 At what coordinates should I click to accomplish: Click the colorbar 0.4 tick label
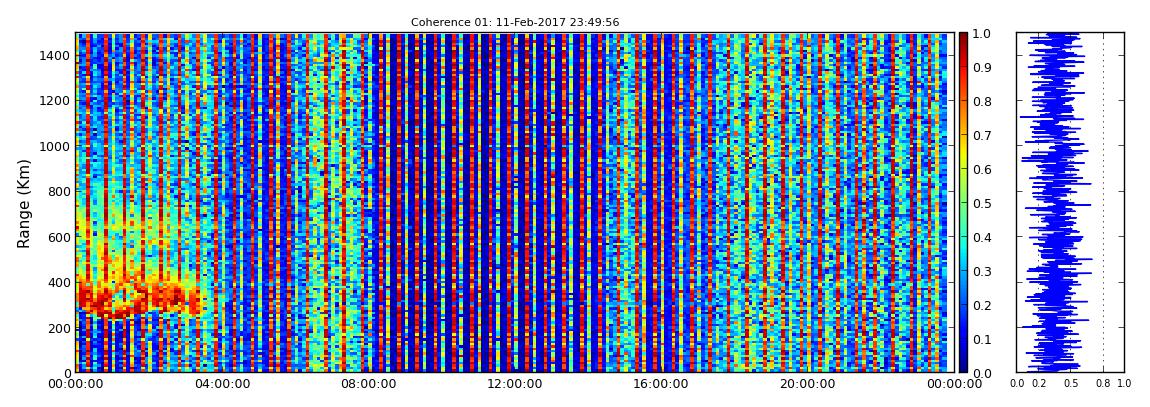tap(981, 238)
